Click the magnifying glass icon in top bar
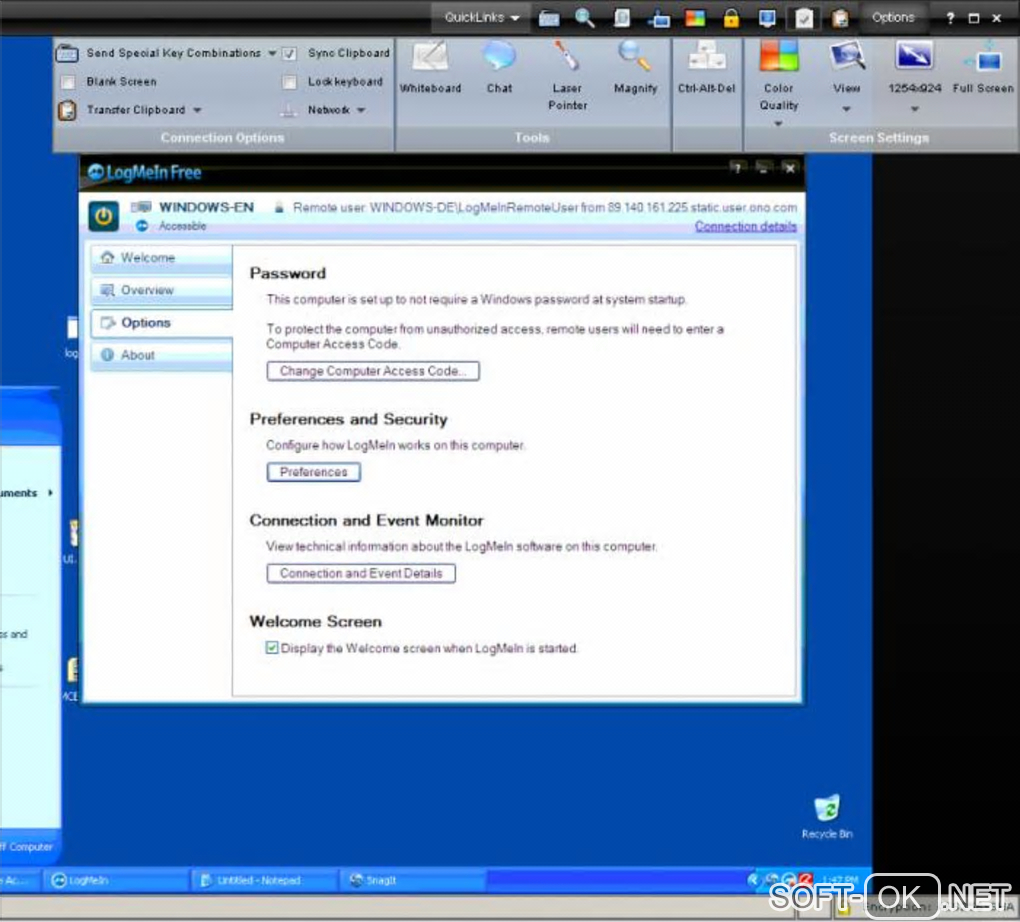1020x922 pixels. (x=585, y=18)
